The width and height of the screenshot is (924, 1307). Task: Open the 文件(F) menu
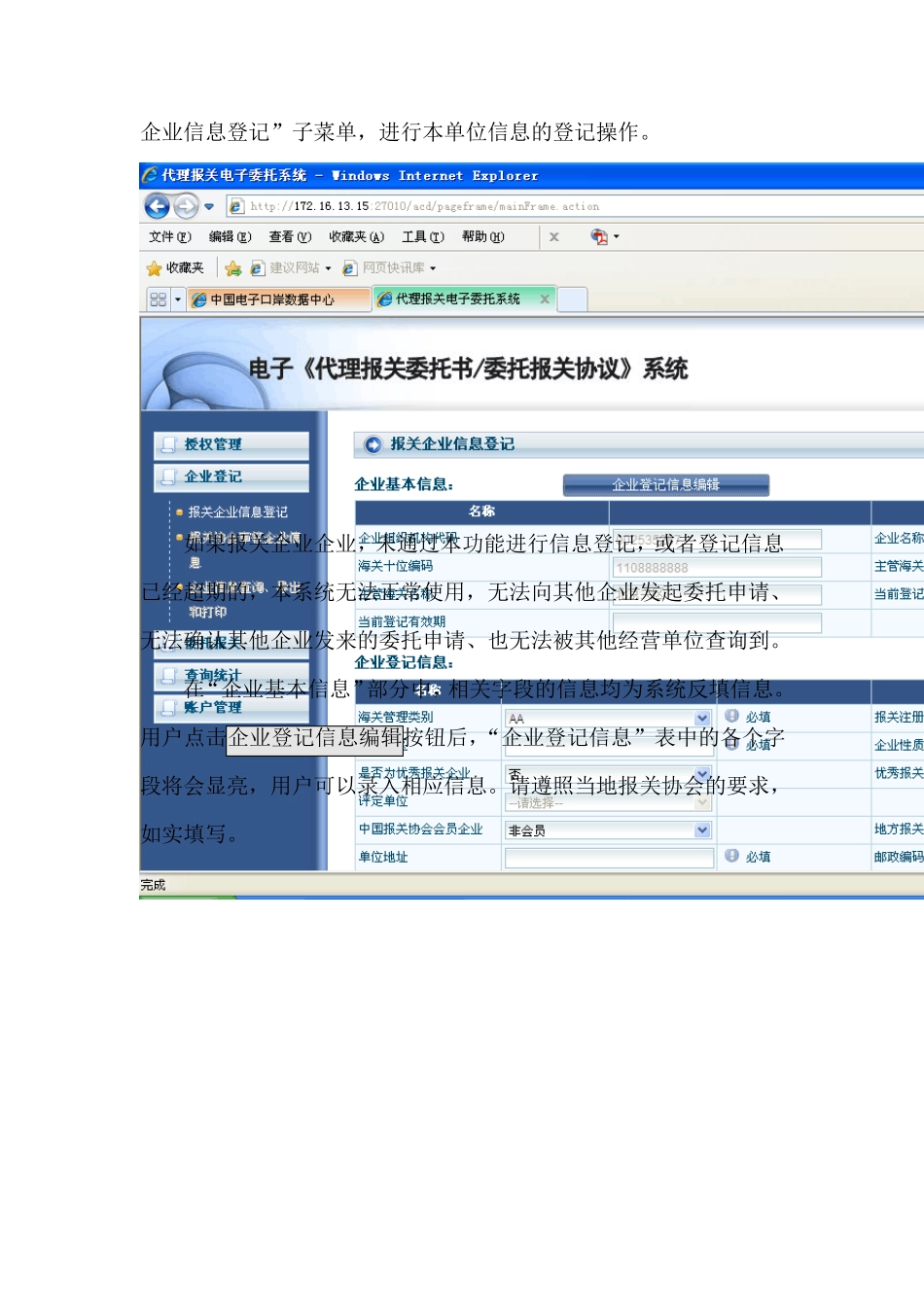click(x=169, y=236)
